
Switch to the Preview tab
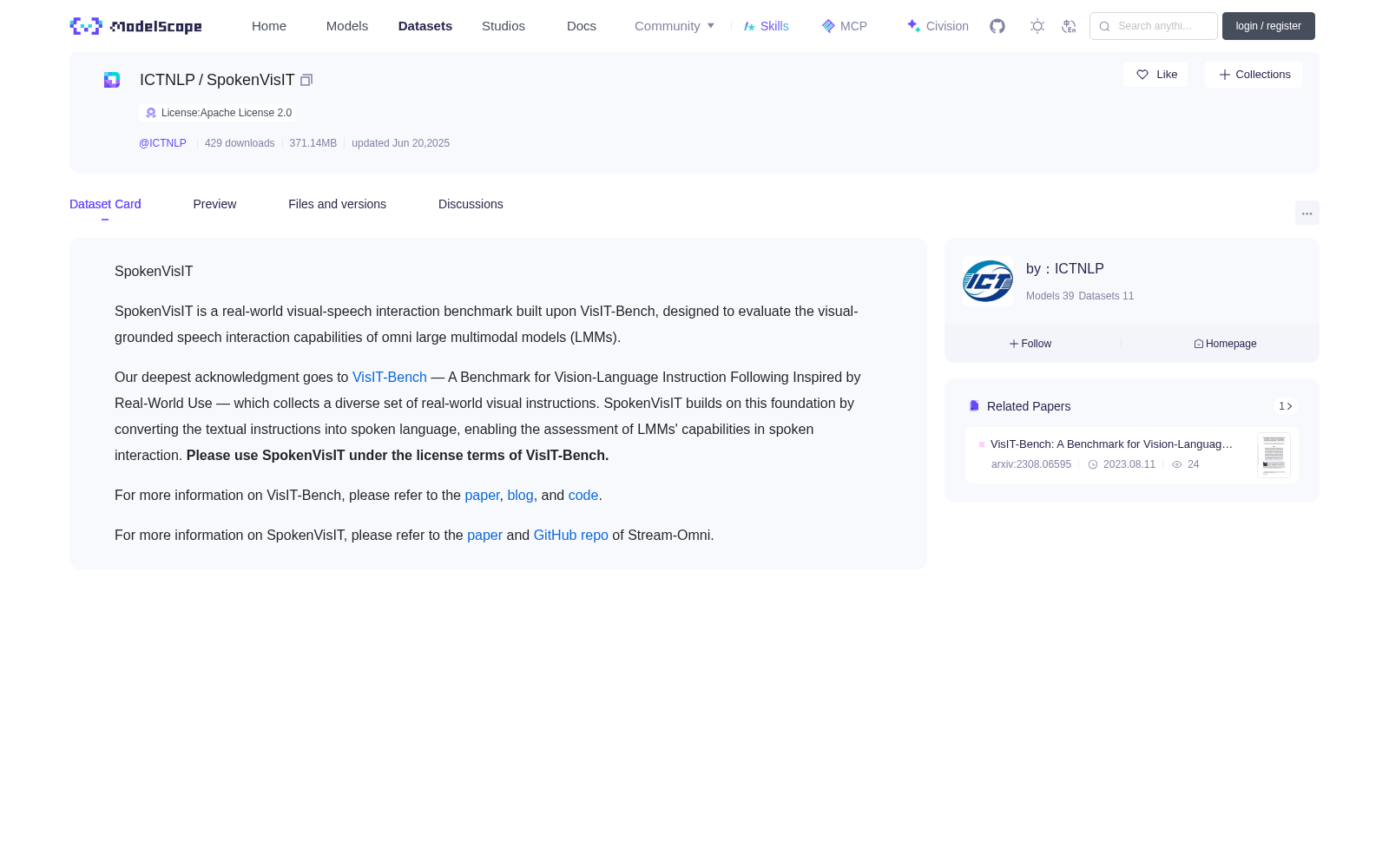[214, 204]
